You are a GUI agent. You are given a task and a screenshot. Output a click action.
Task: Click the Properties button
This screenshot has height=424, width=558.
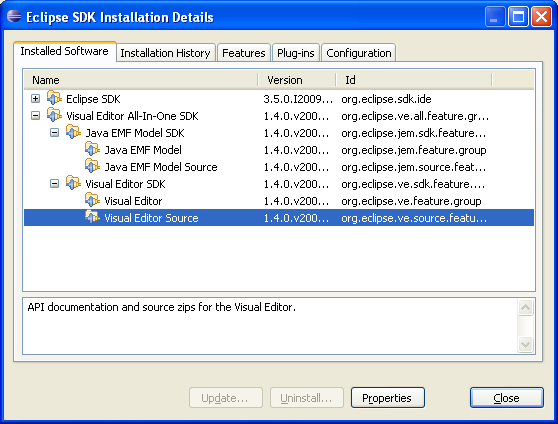[x=388, y=398]
